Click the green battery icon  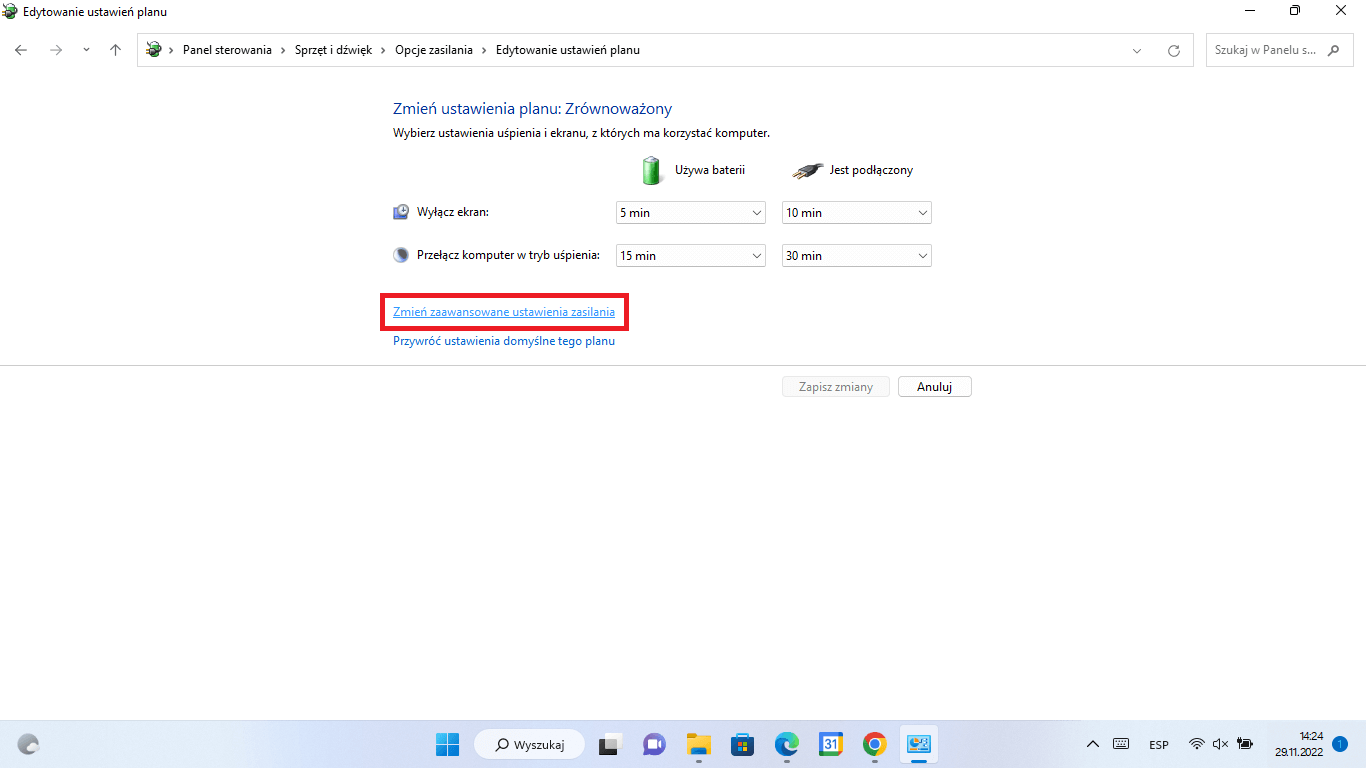point(652,170)
